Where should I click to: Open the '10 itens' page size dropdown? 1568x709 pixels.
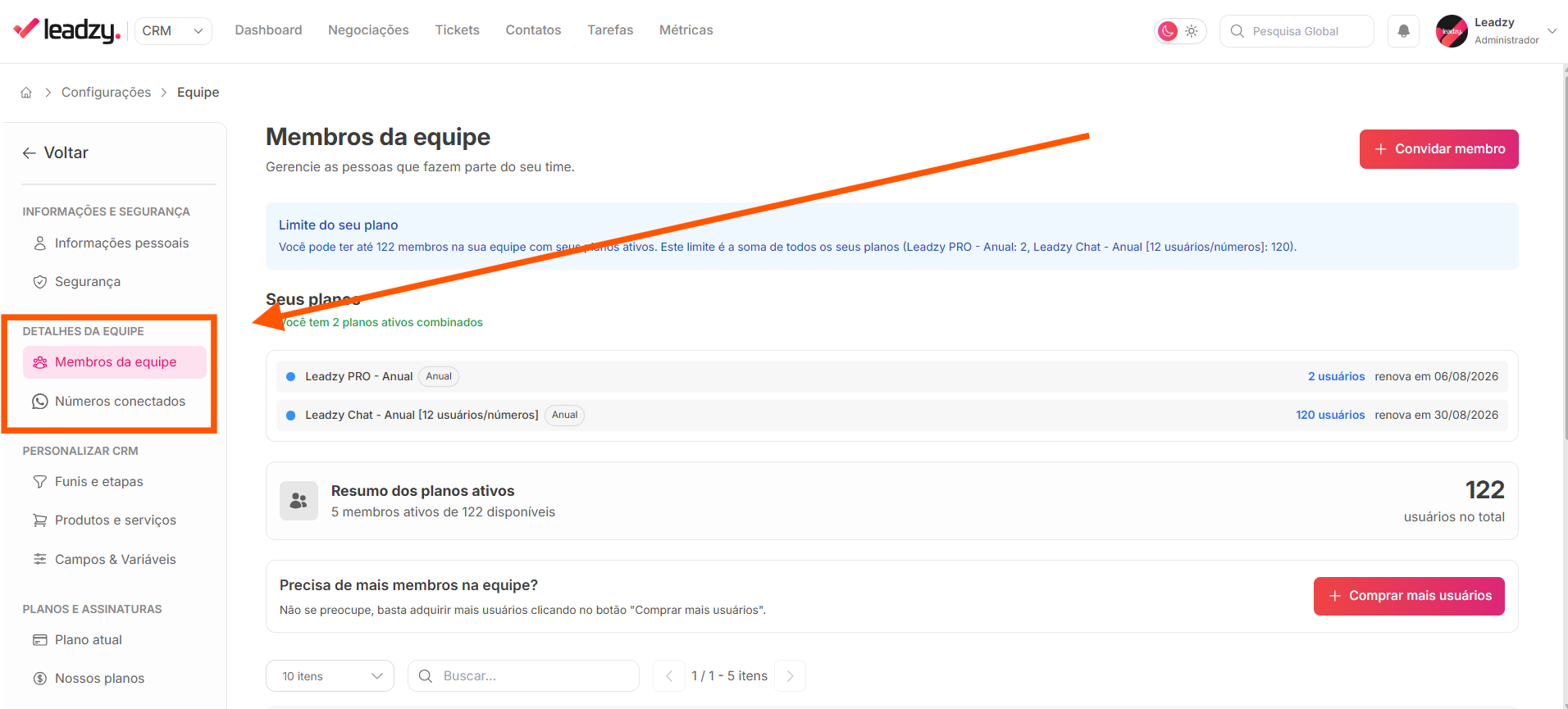(330, 676)
